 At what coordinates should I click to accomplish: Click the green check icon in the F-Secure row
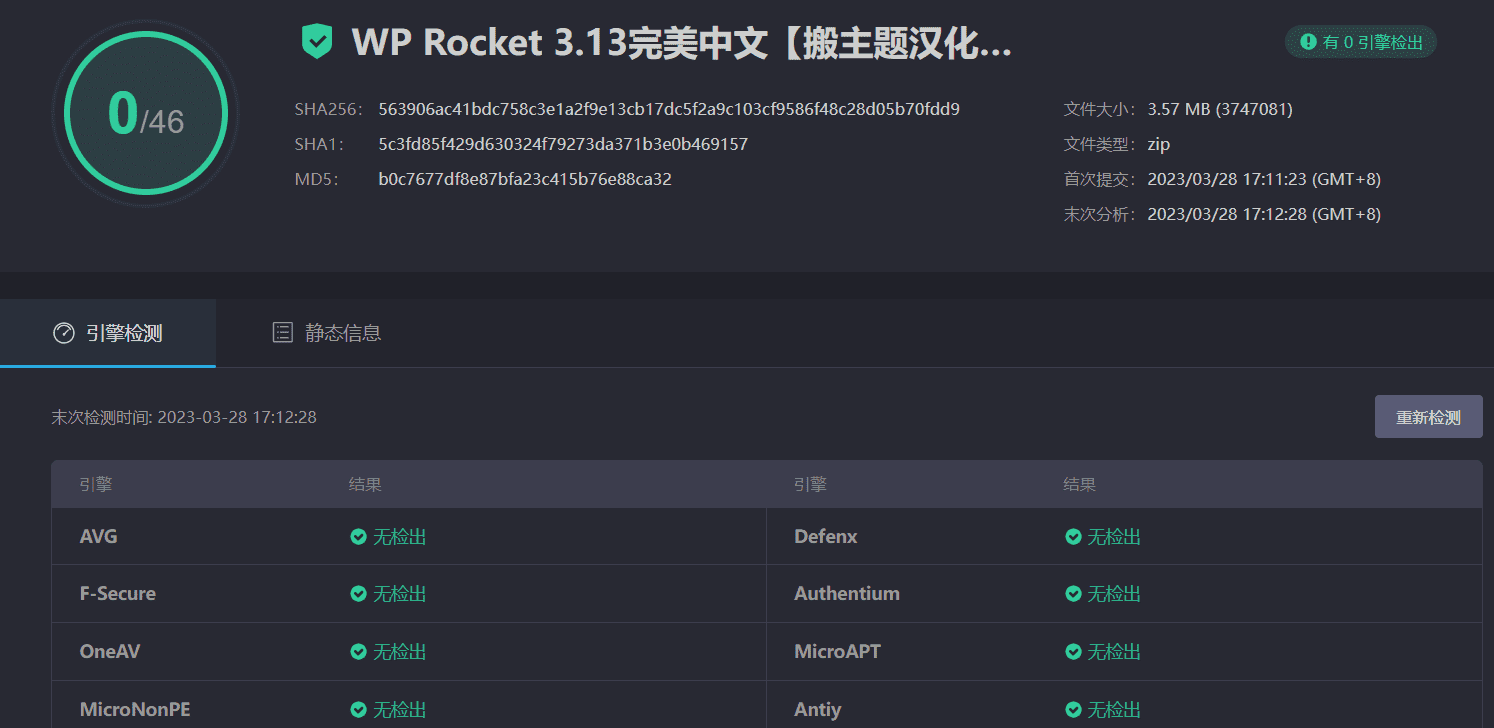coord(358,594)
